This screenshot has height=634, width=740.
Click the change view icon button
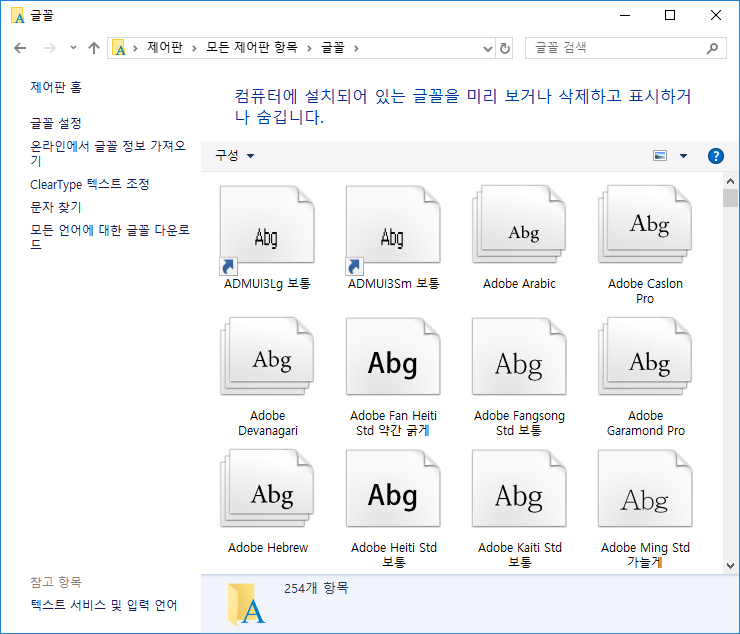(x=660, y=156)
